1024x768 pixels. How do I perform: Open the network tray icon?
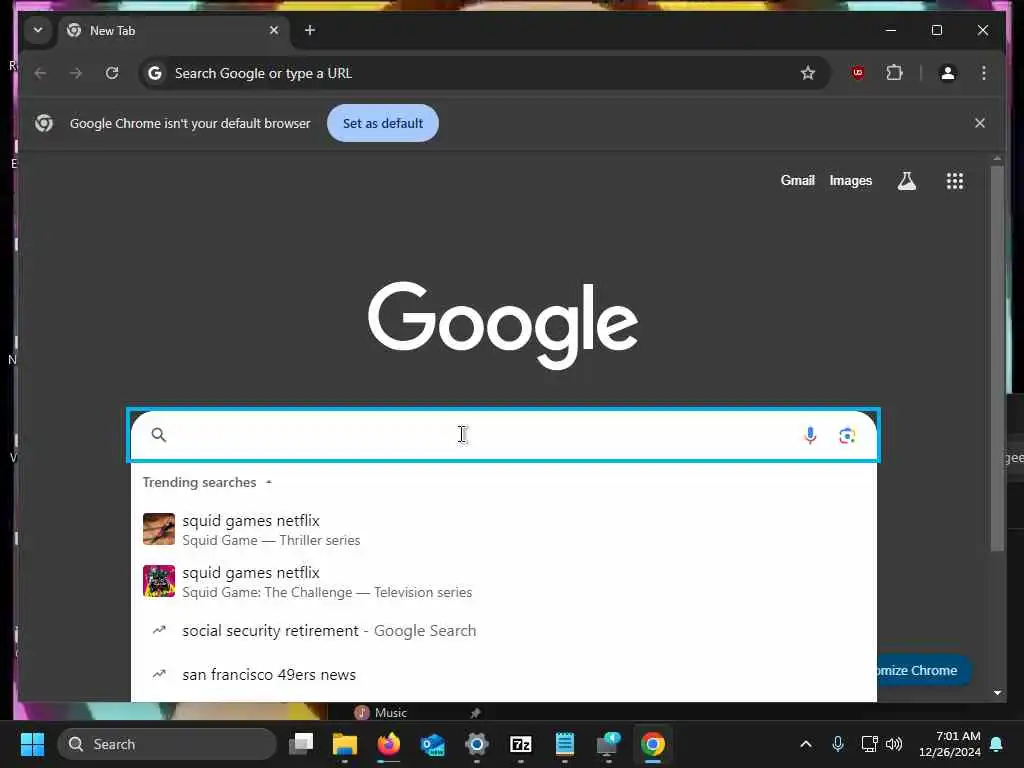click(869, 744)
